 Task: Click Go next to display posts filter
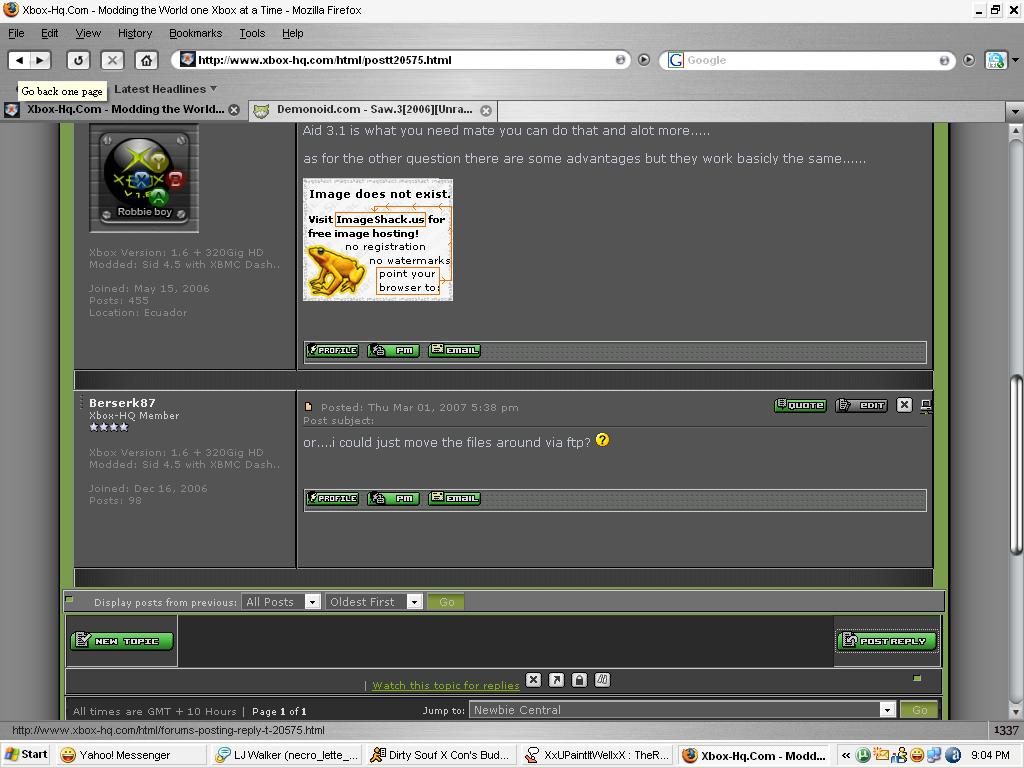(446, 602)
